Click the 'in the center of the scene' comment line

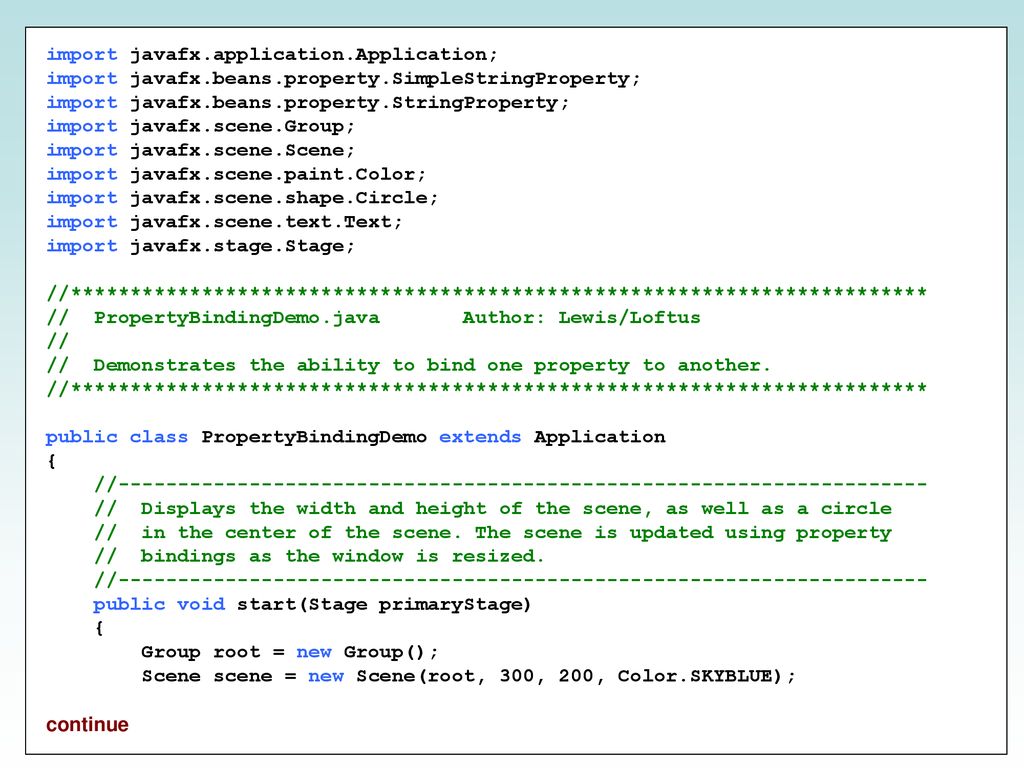pyautogui.click(x=493, y=533)
